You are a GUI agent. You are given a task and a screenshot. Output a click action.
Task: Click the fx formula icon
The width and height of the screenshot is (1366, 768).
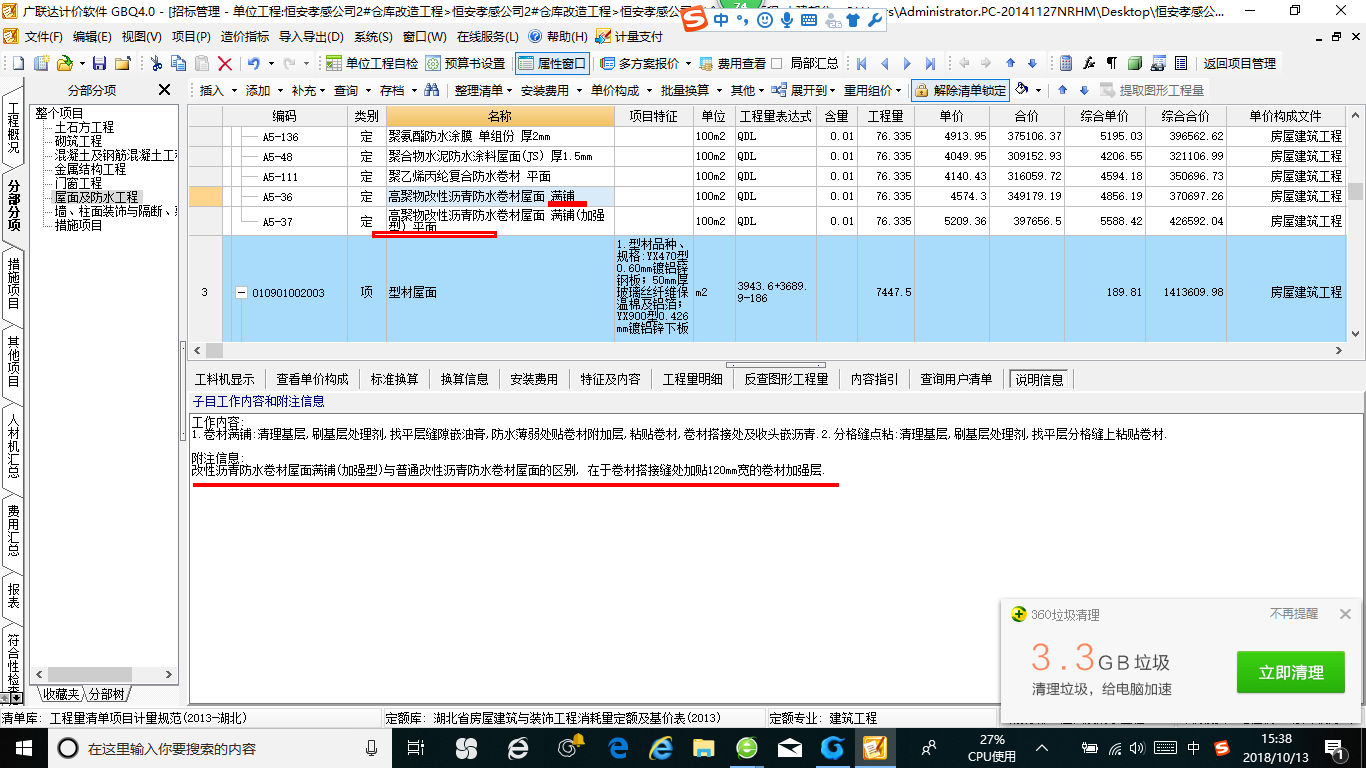coord(1089,63)
